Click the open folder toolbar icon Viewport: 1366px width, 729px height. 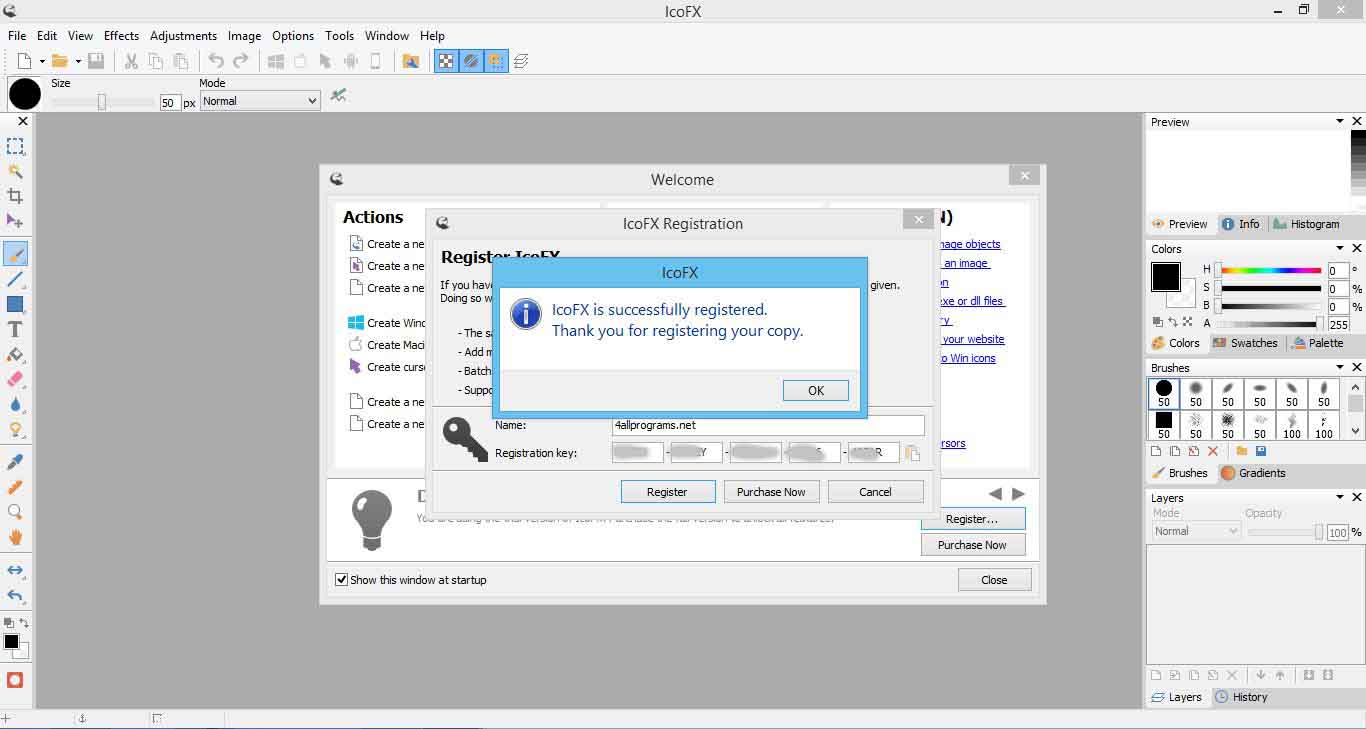(60, 61)
